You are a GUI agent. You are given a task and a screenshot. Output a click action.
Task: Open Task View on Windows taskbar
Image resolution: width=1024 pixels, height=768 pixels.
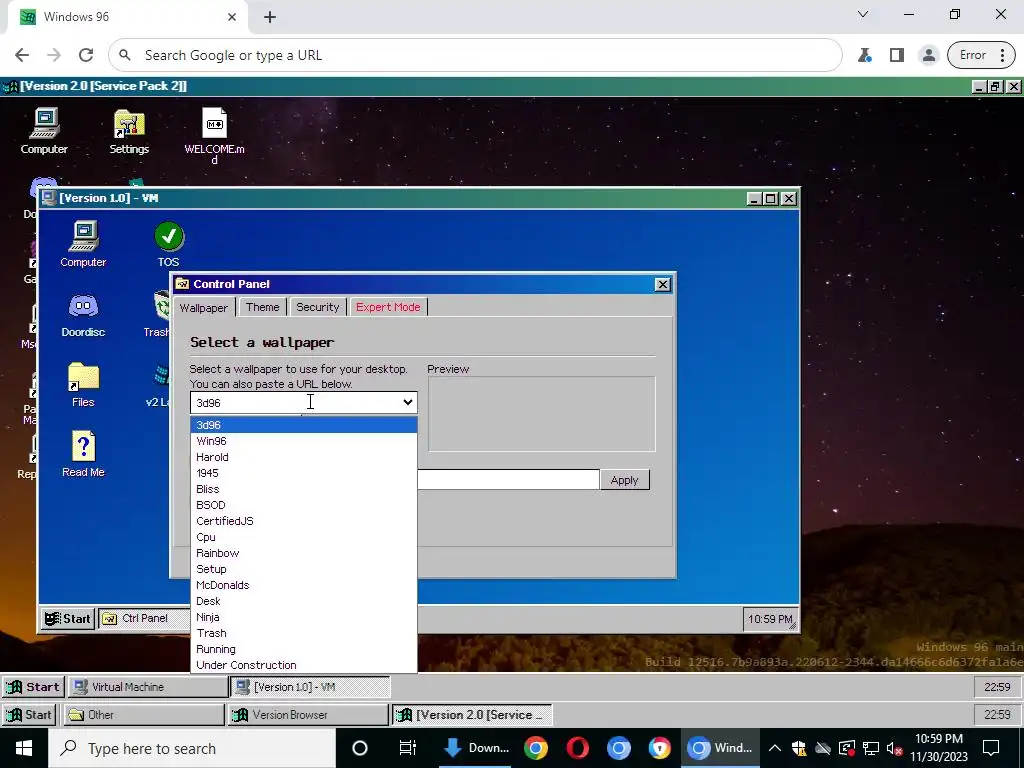coord(408,748)
